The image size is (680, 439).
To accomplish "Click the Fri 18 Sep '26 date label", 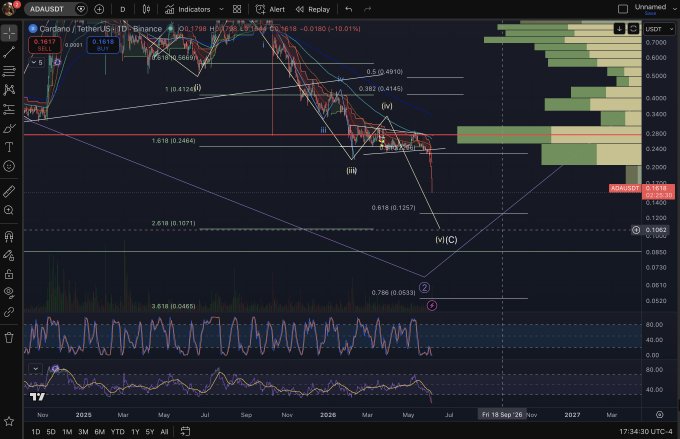I will coord(502,415).
